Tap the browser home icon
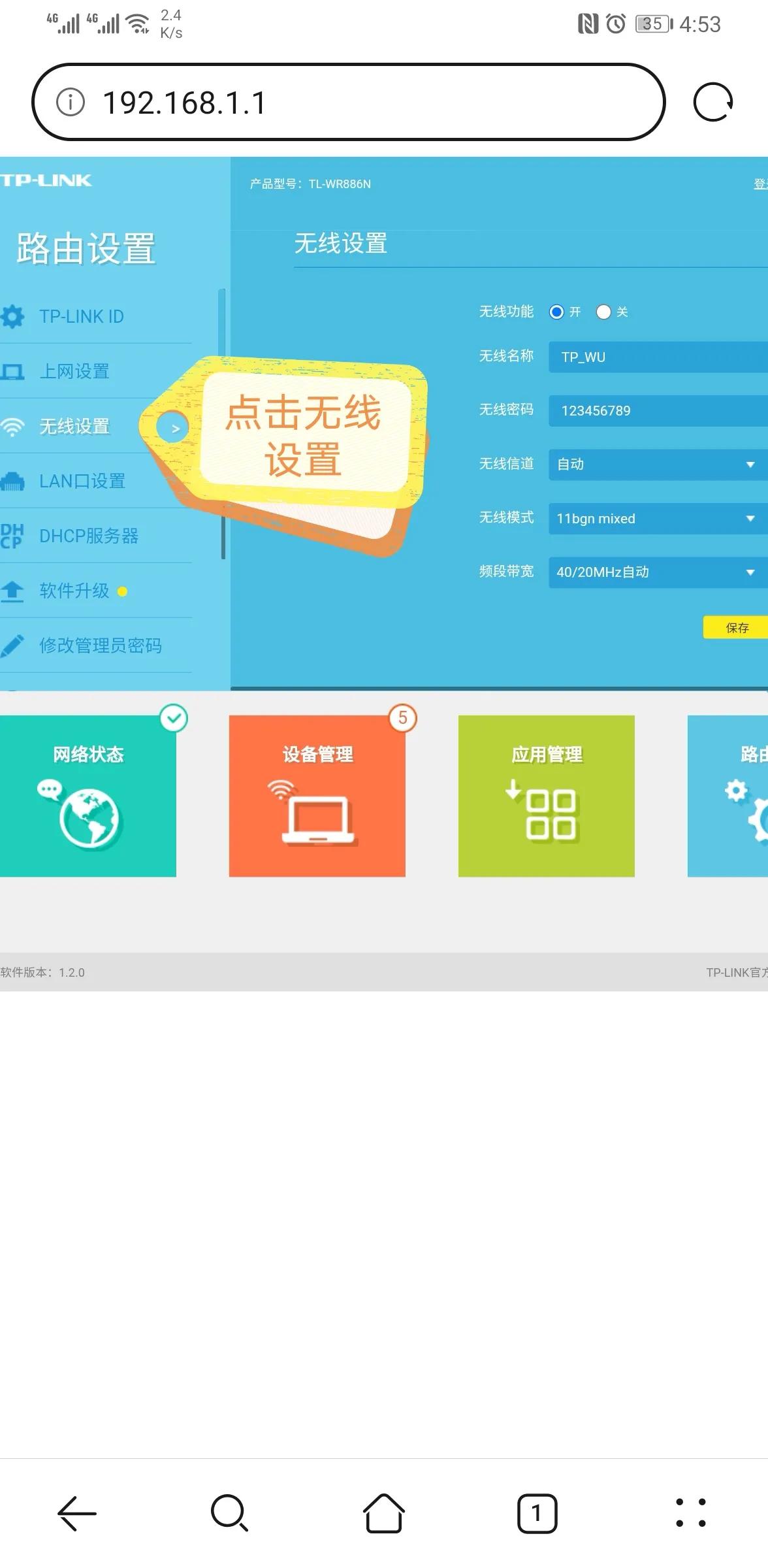The width and height of the screenshot is (768, 1568). coord(383,1512)
